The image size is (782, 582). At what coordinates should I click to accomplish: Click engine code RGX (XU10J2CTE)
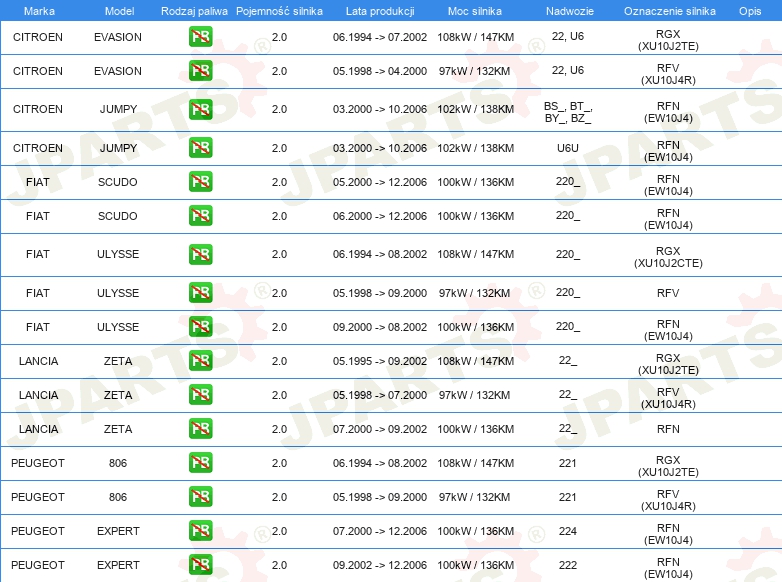coord(668,257)
